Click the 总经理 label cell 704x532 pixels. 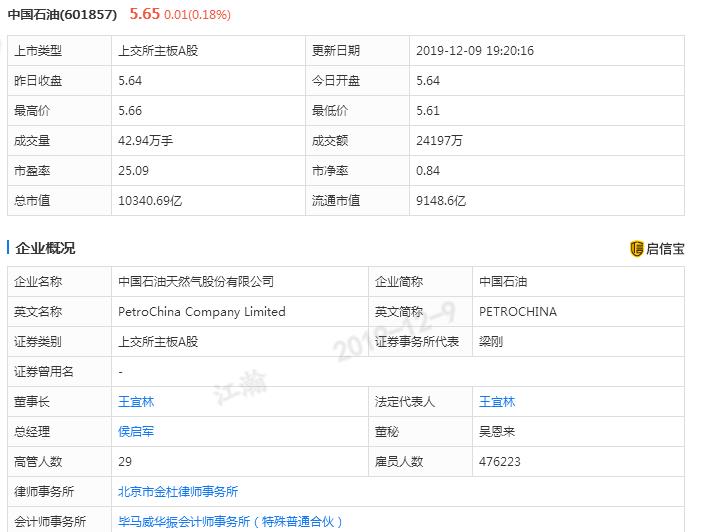59,431
